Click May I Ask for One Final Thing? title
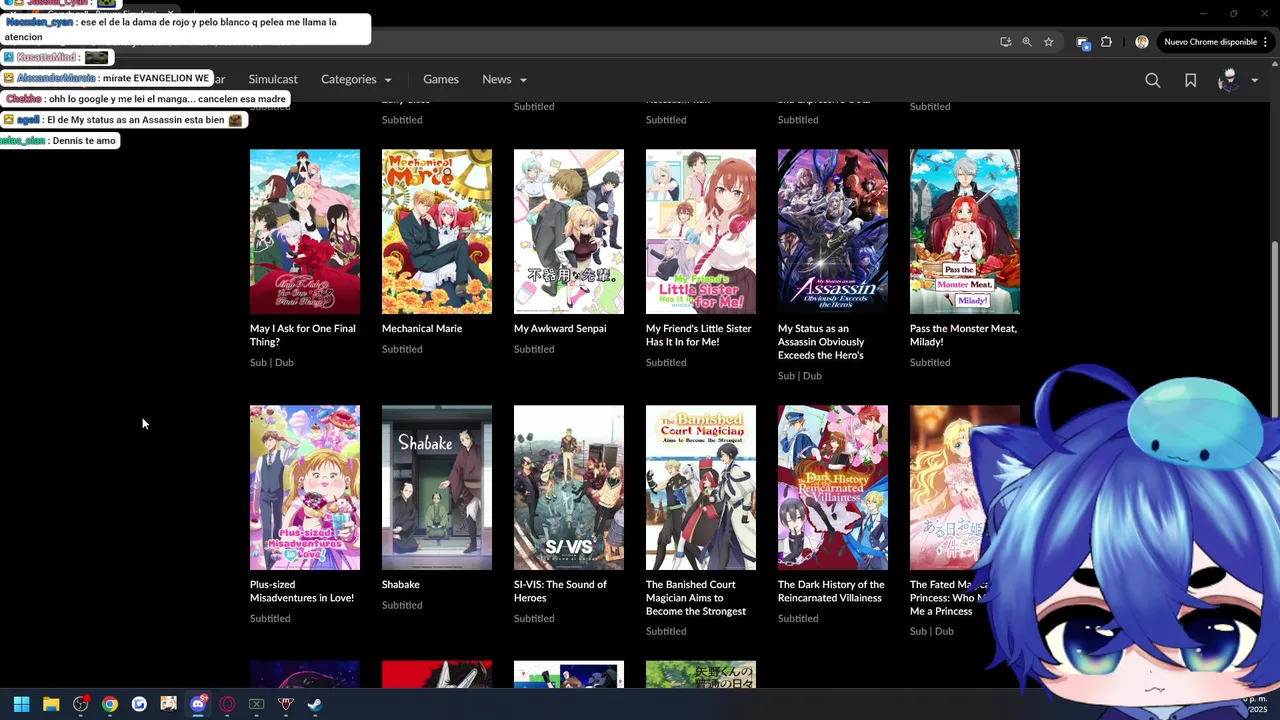The image size is (1280, 720). click(x=303, y=335)
